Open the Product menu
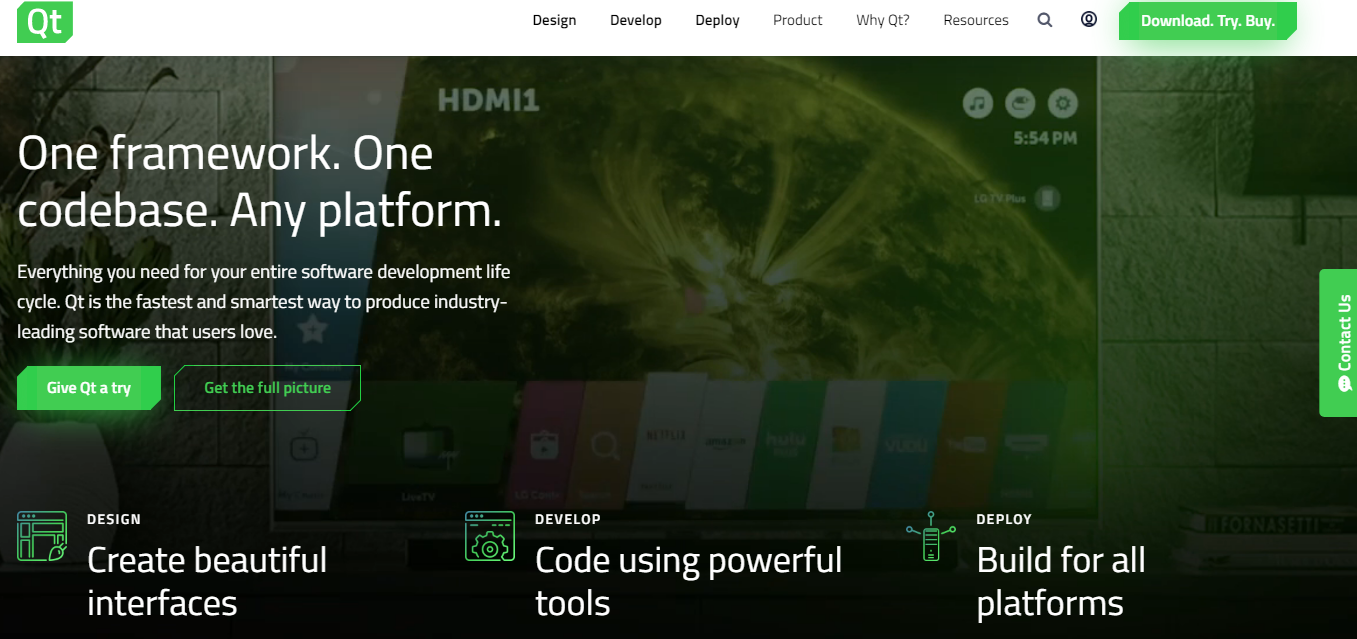This screenshot has height=639, width=1357. pyautogui.click(x=798, y=20)
